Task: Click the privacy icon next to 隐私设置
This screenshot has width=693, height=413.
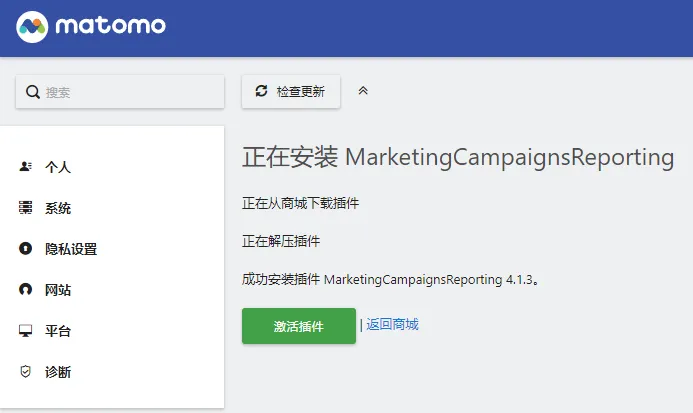Action: click(x=26, y=249)
